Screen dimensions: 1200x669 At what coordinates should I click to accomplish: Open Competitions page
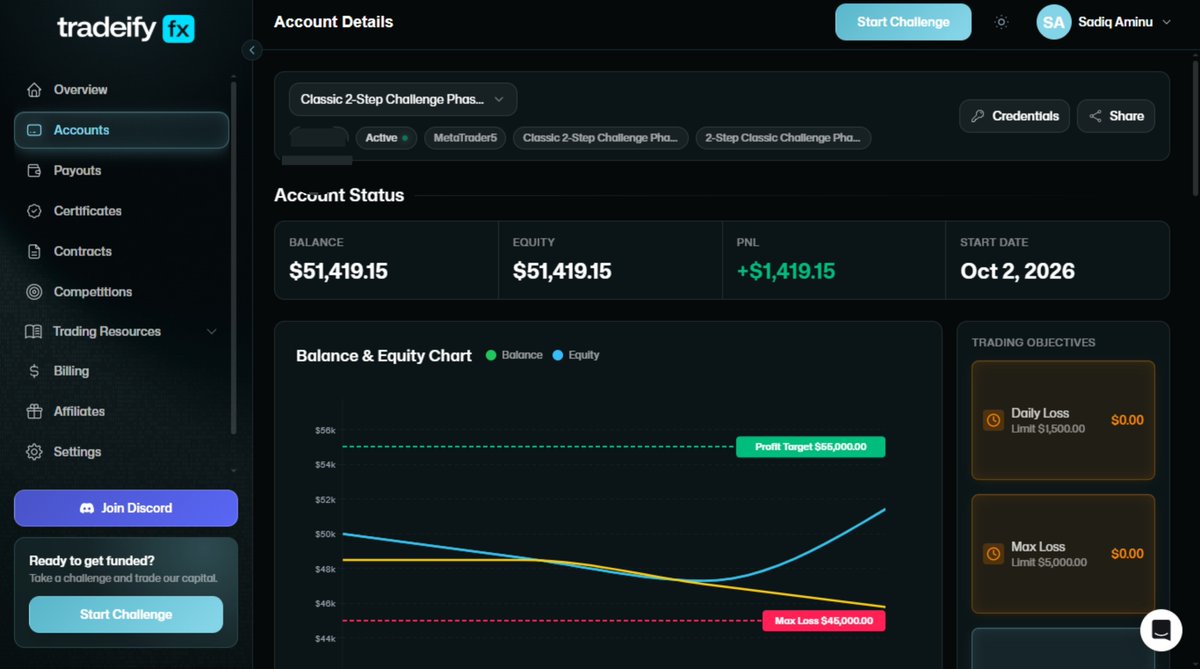point(122,292)
